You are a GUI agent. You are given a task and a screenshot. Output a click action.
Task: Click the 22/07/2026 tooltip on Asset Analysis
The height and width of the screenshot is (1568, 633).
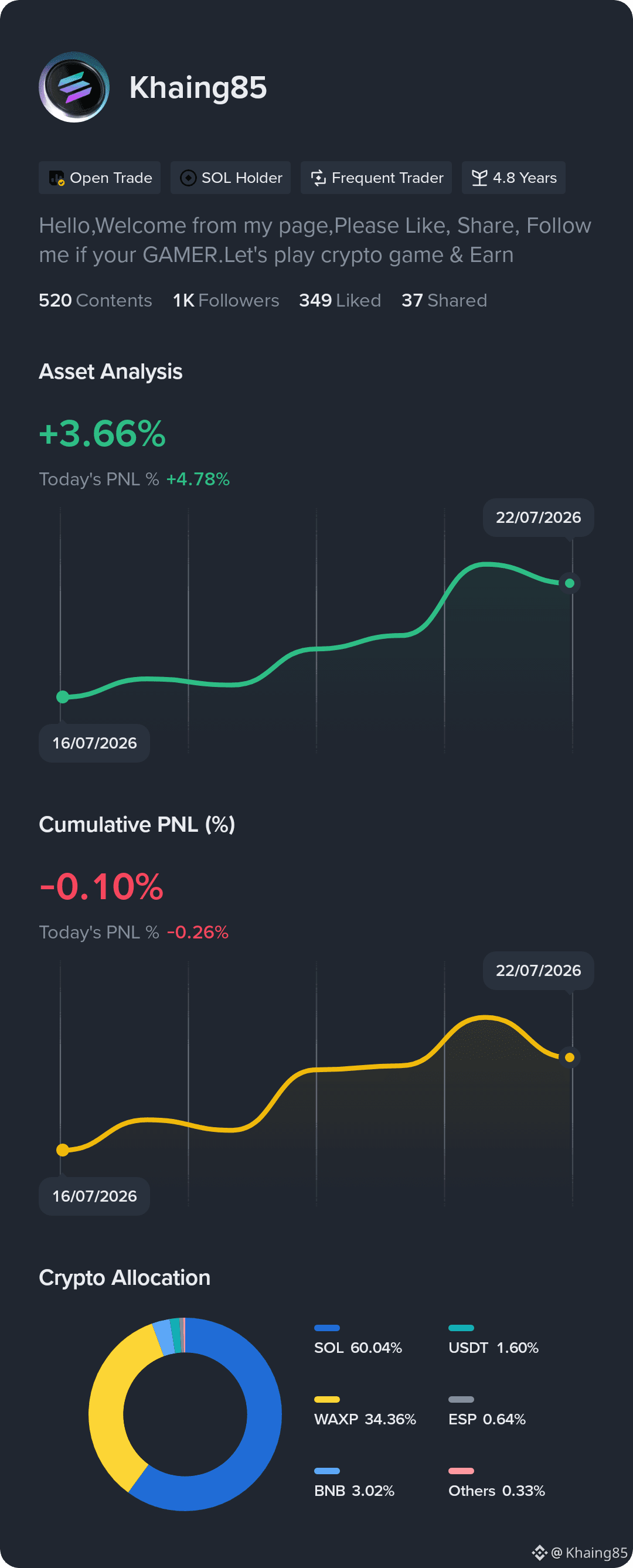tap(538, 518)
